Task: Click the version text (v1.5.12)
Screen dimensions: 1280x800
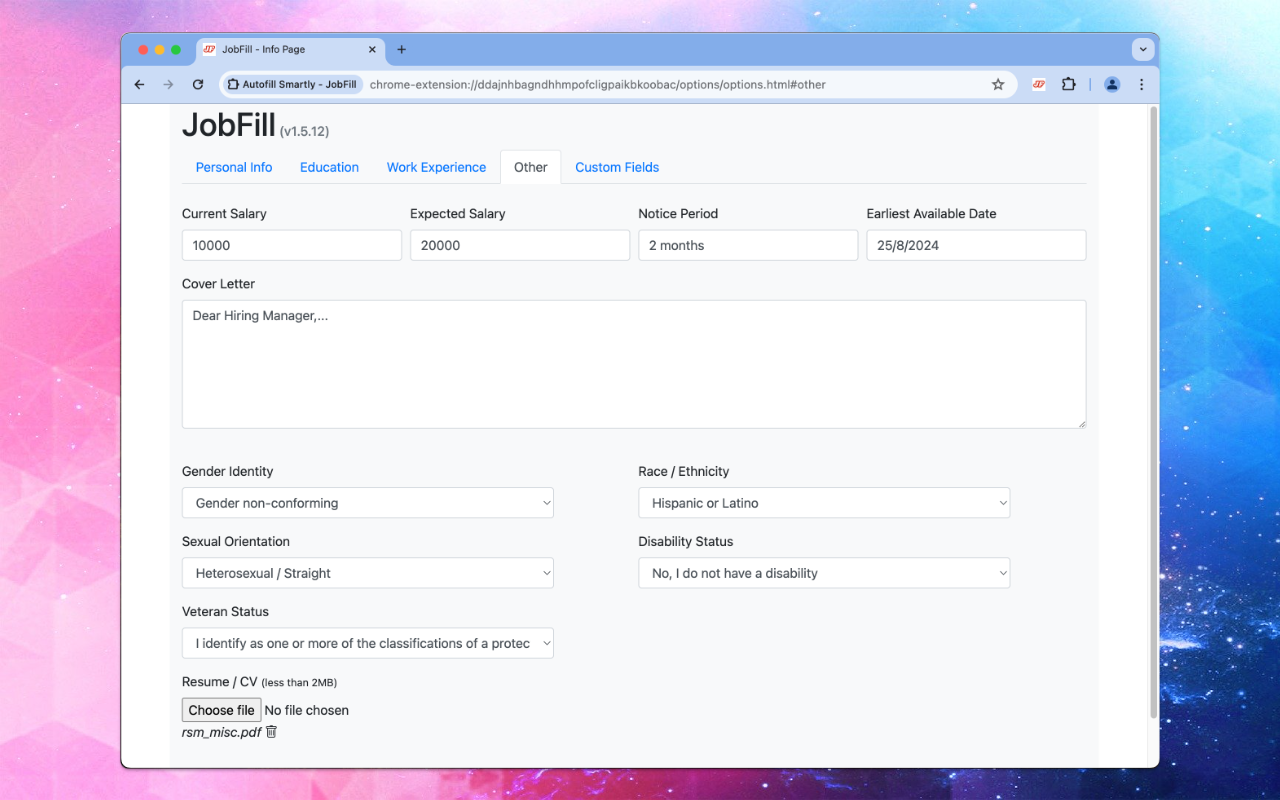Action: (x=304, y=132)
